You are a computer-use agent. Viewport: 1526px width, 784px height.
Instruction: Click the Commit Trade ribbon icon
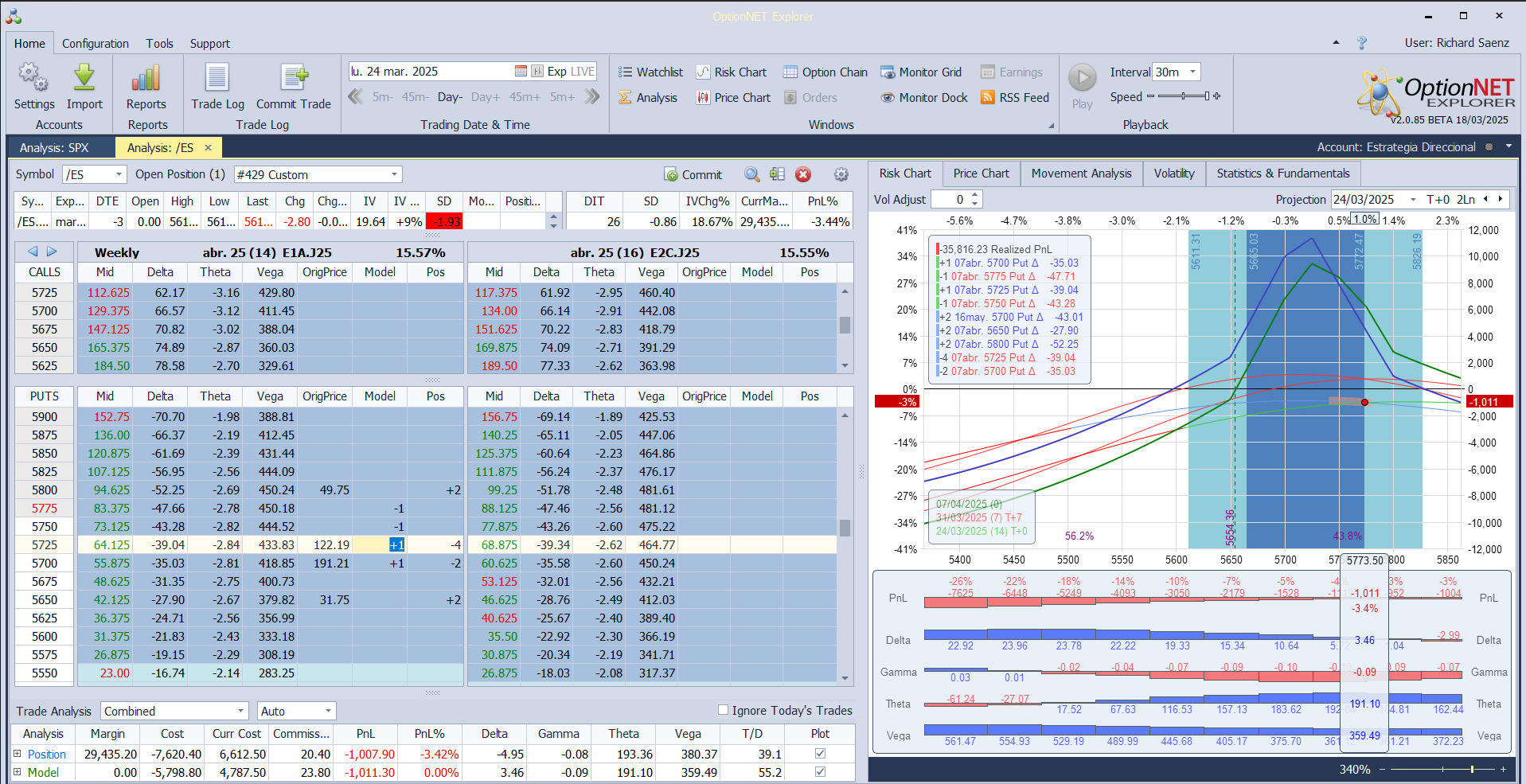point(294,78)
